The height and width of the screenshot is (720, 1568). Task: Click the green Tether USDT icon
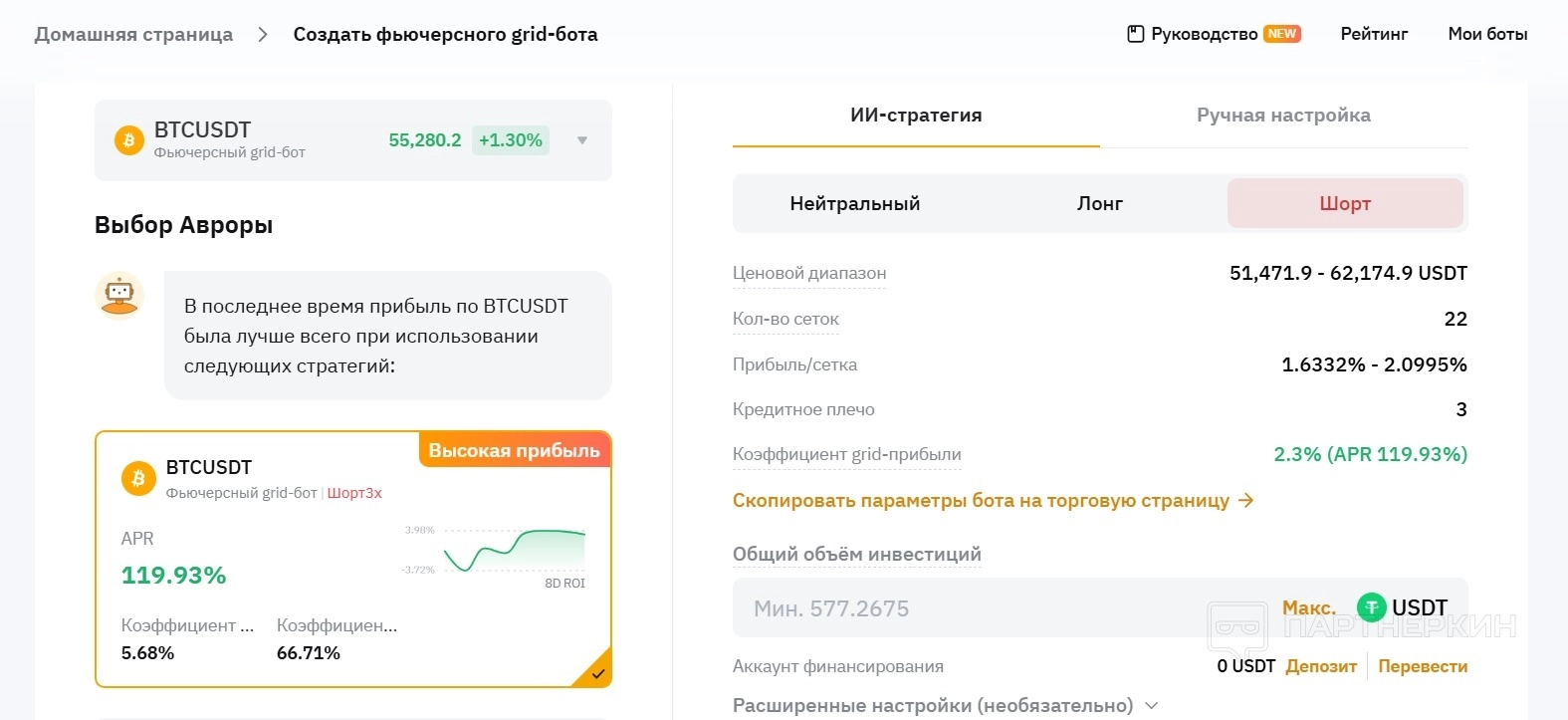tap(1371, 607)
